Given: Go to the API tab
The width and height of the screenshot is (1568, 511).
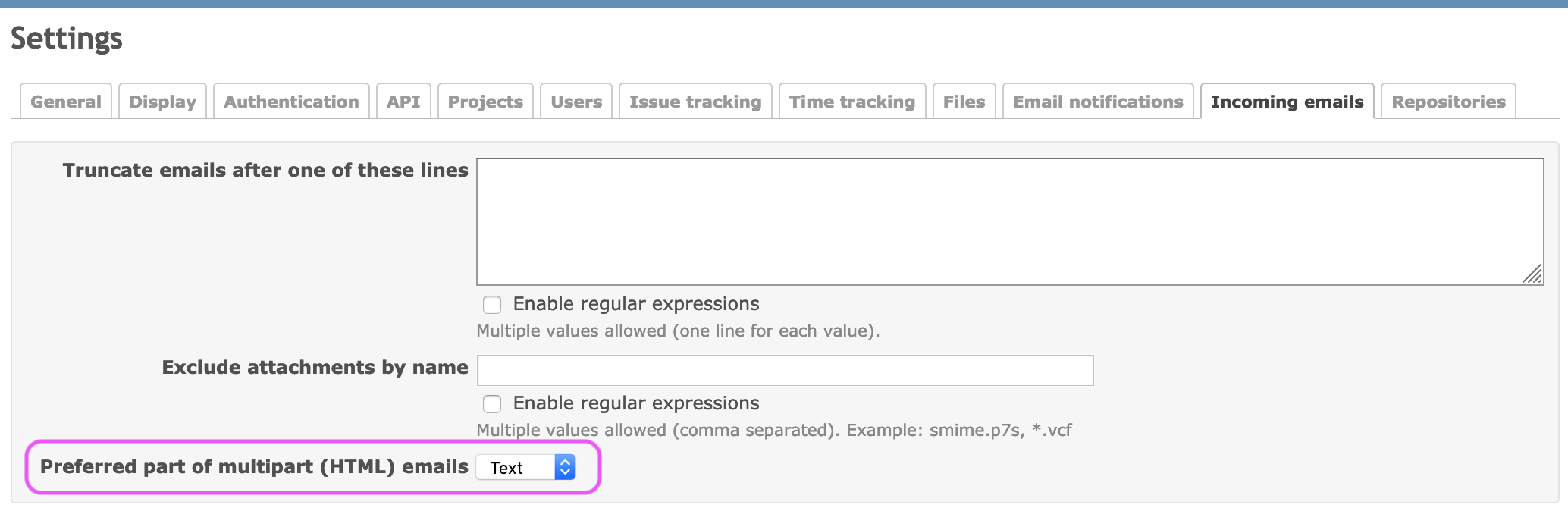Looking at the screenshot, I should point(403,102).
